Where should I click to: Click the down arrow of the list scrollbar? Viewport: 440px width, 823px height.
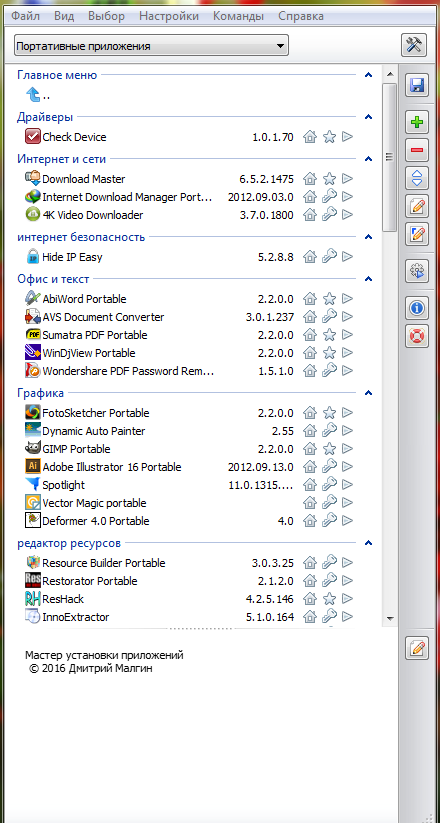coord(390,618)
